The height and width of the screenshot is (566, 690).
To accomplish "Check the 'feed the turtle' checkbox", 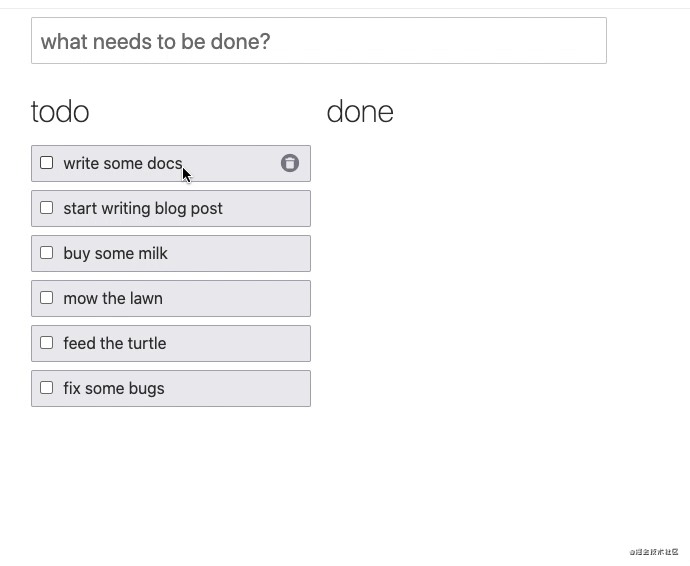I will pyautogui.click(x=46, y=342).
